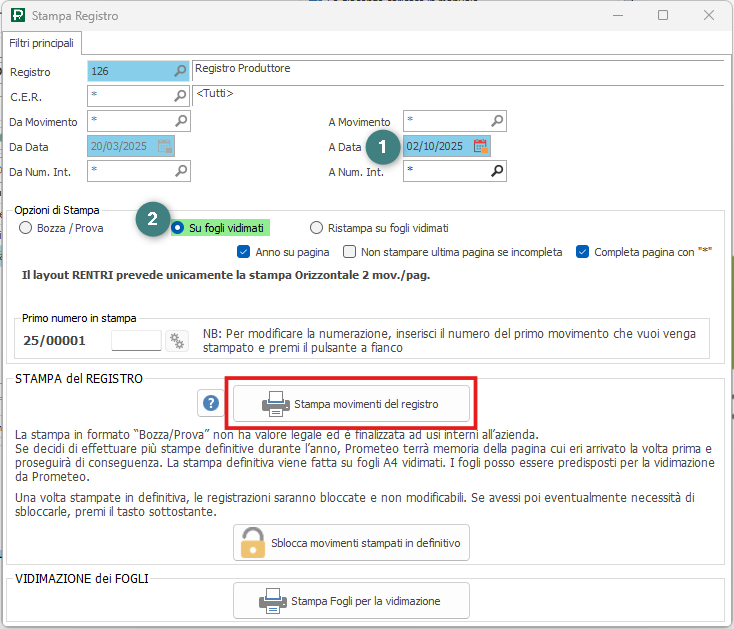This screenshot has width=734, height=629.
Task: Open lookup for Da Movimento field
Action: 180,121
